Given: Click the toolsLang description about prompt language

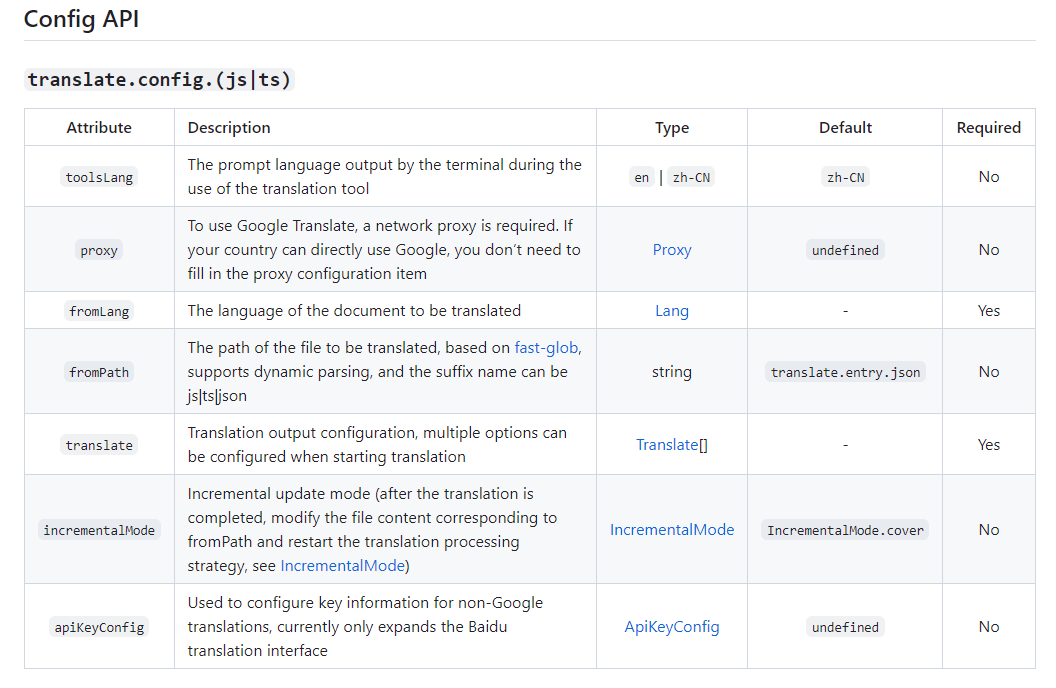Looking at the screenshot, I should 385,176.
